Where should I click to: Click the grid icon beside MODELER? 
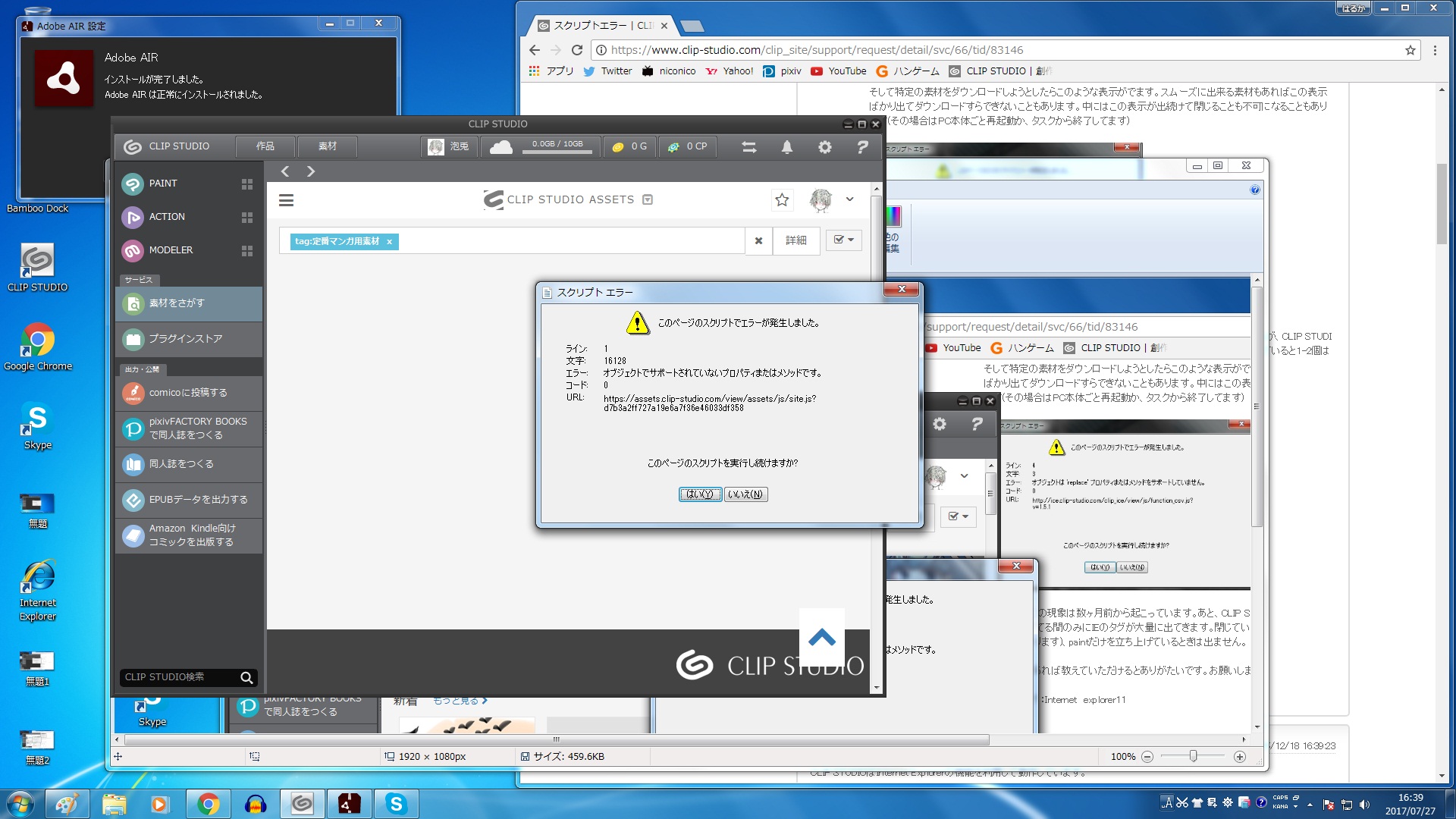coord(247,251)
